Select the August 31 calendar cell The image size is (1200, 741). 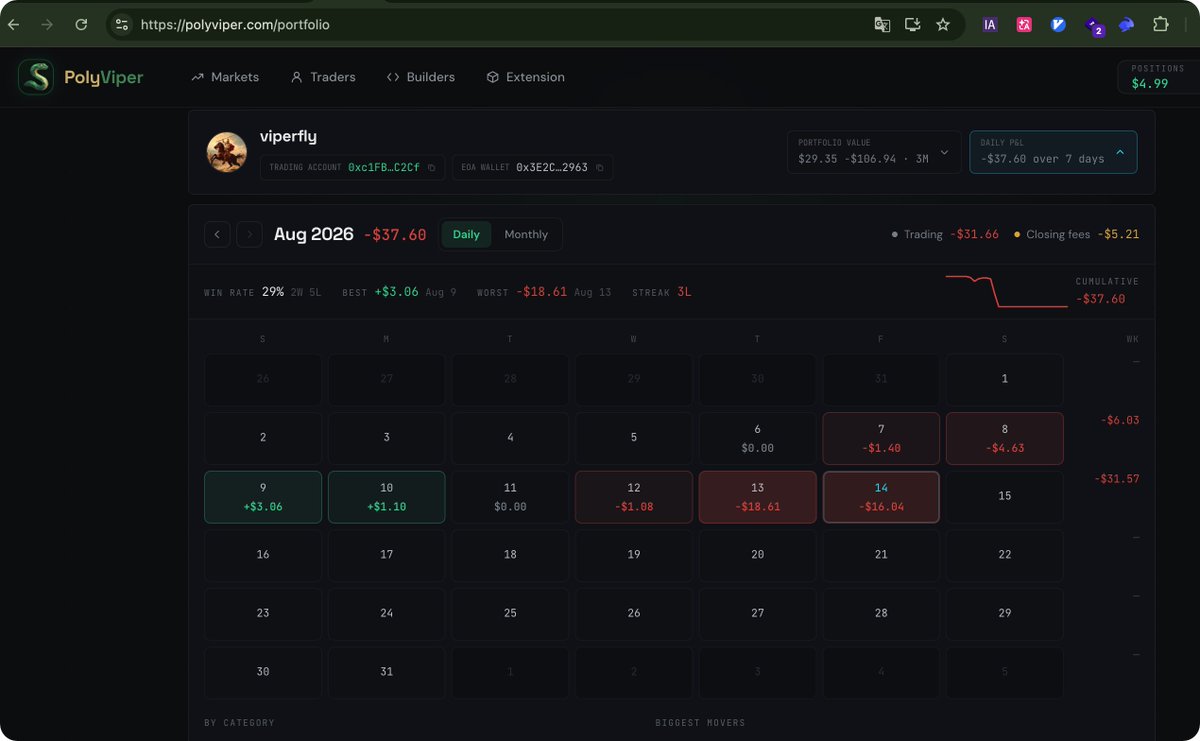(x=387, y=673)
